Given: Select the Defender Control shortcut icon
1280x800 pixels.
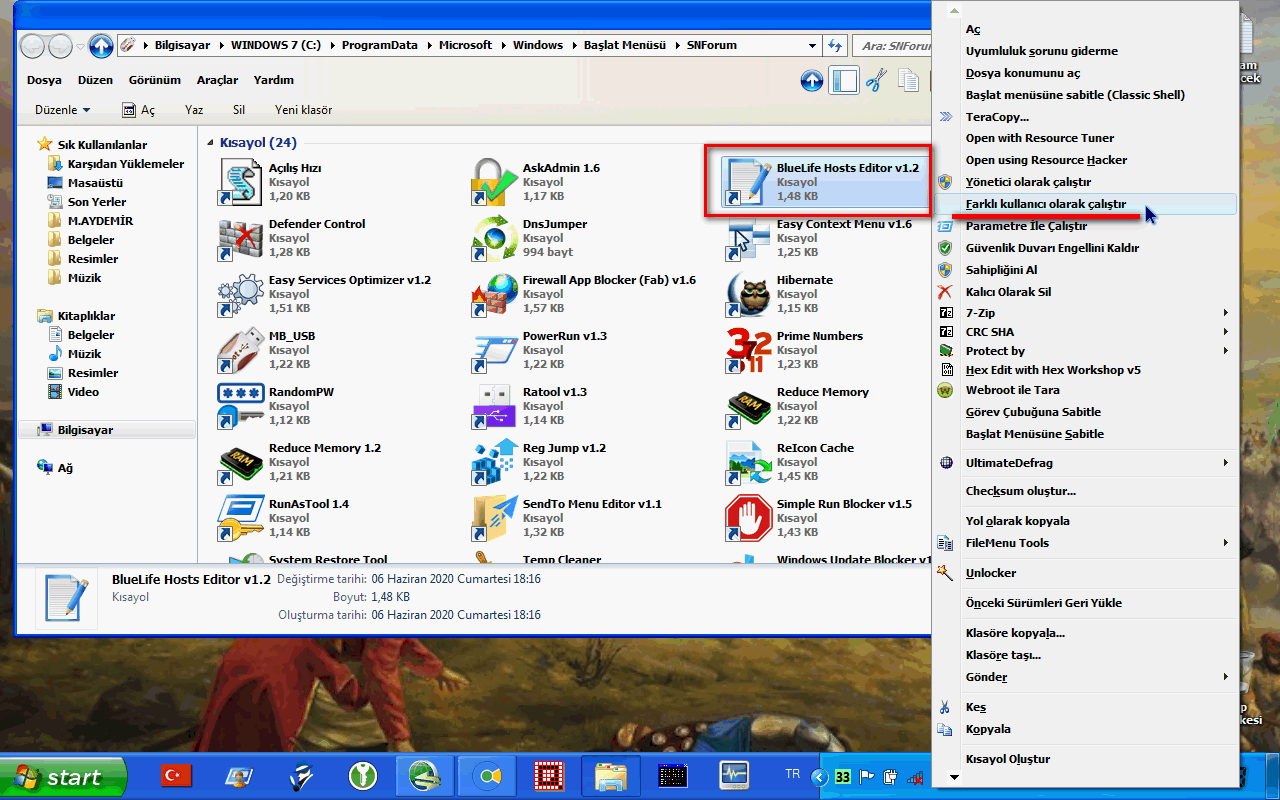Looking at the screenshot, I should (x=241, y=238).
